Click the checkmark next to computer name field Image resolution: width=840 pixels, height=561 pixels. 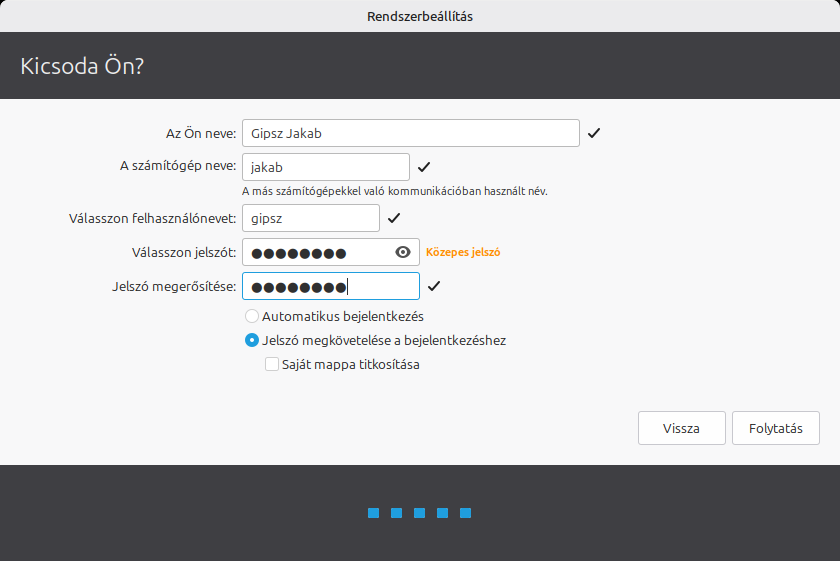pyautogui.click(x=424, y=167)
